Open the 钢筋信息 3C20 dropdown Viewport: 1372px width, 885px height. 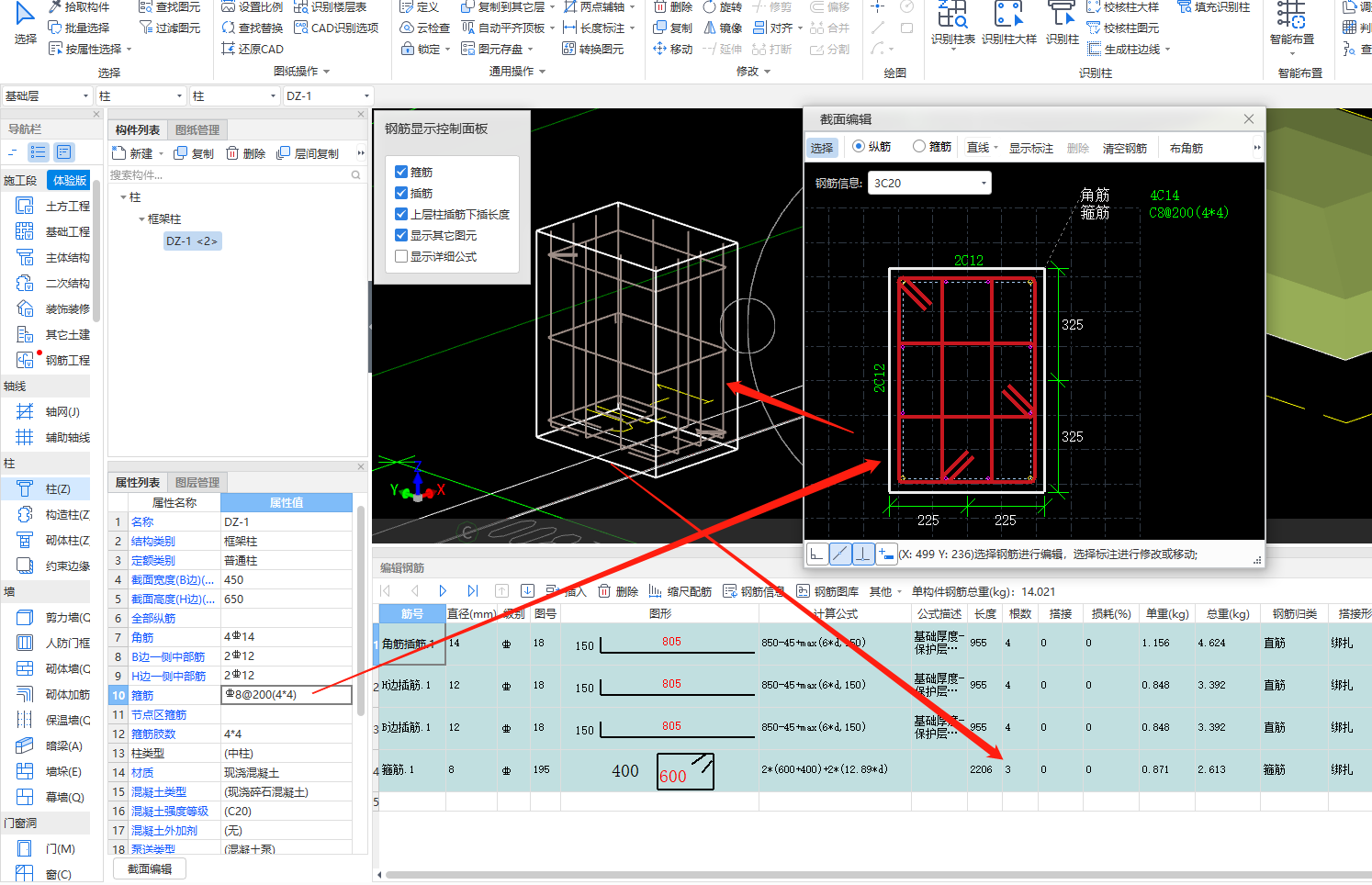(929, 183)
